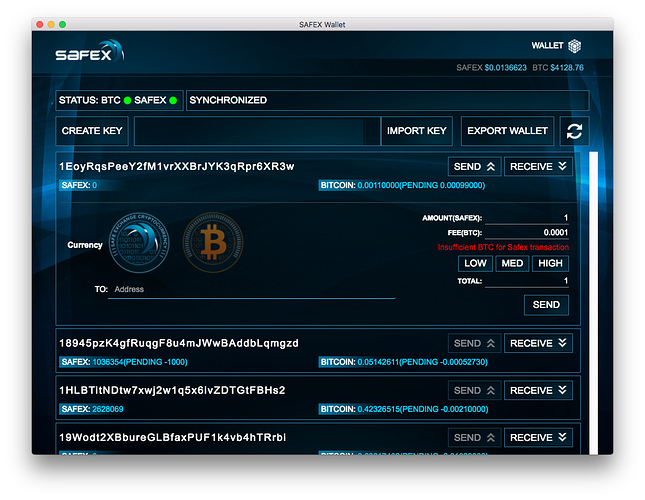Expand SEND for 19Wodt2XBbureGLBfaxPUF1k4vb4hTRrbi
Screen dimensions: 645x500
pos(474,438)
